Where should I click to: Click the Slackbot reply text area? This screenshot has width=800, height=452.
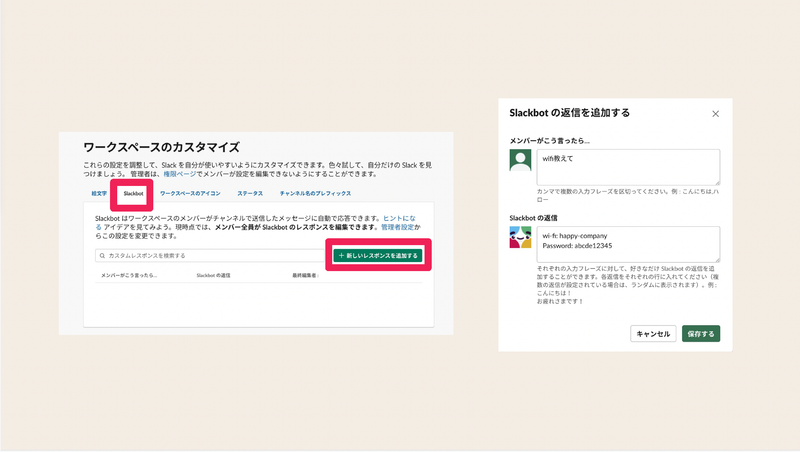click(628, 244)
